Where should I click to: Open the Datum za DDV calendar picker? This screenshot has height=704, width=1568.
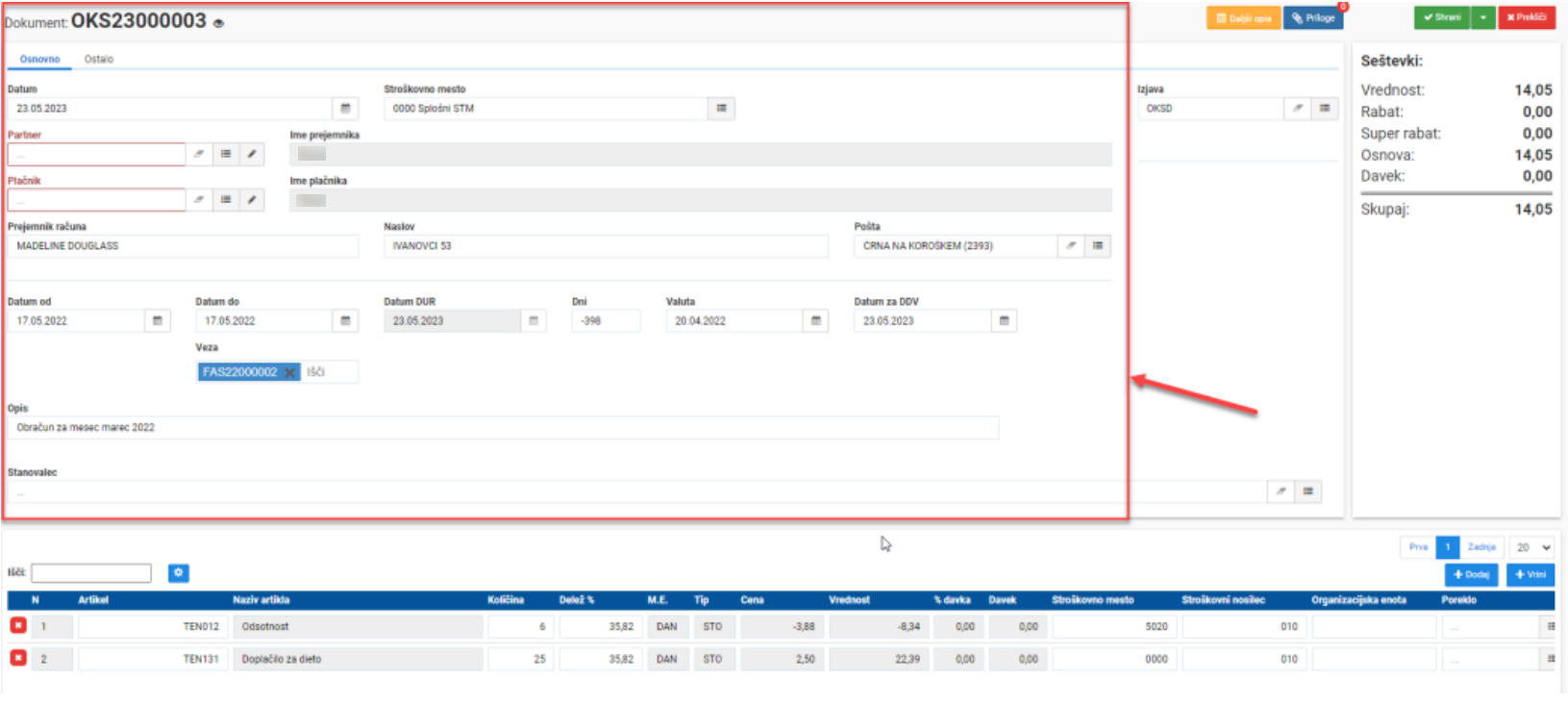[x=1005, y=321]
